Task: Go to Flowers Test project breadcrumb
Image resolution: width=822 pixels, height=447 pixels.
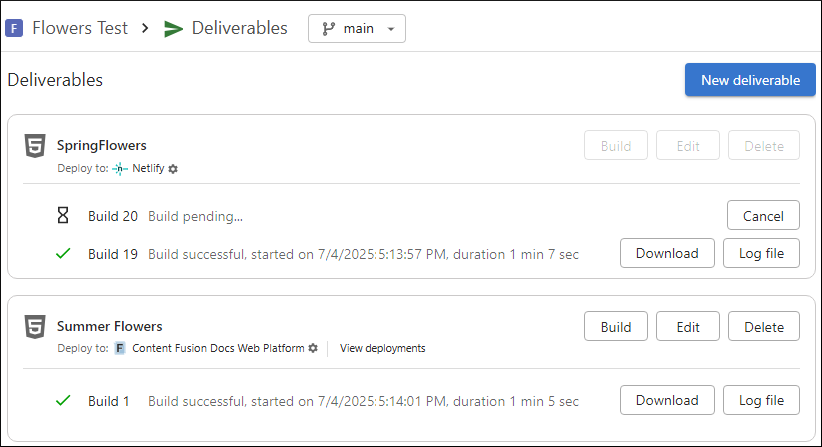Action: (80, 28)
